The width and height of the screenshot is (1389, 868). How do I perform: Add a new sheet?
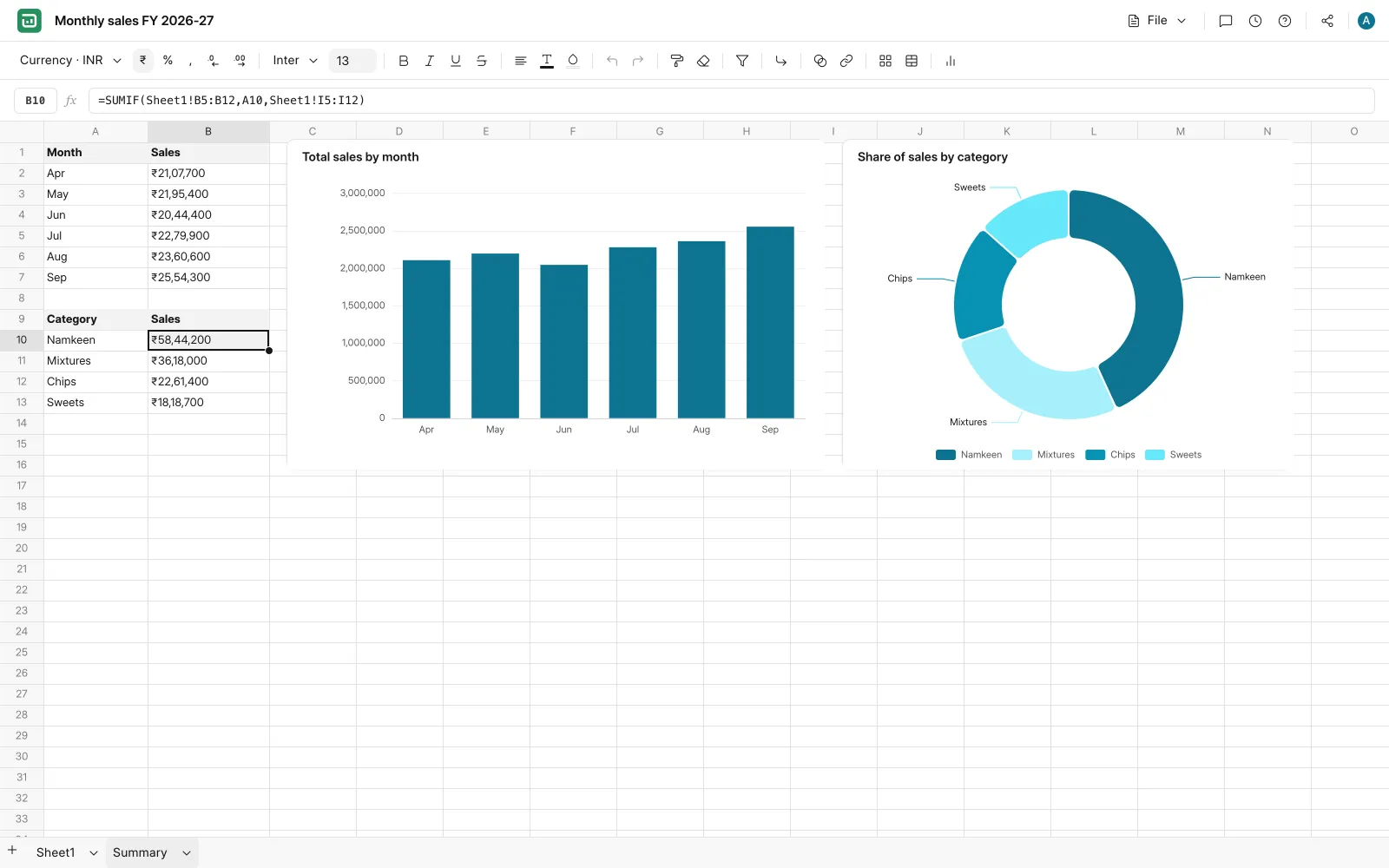[x=12, y=851]
